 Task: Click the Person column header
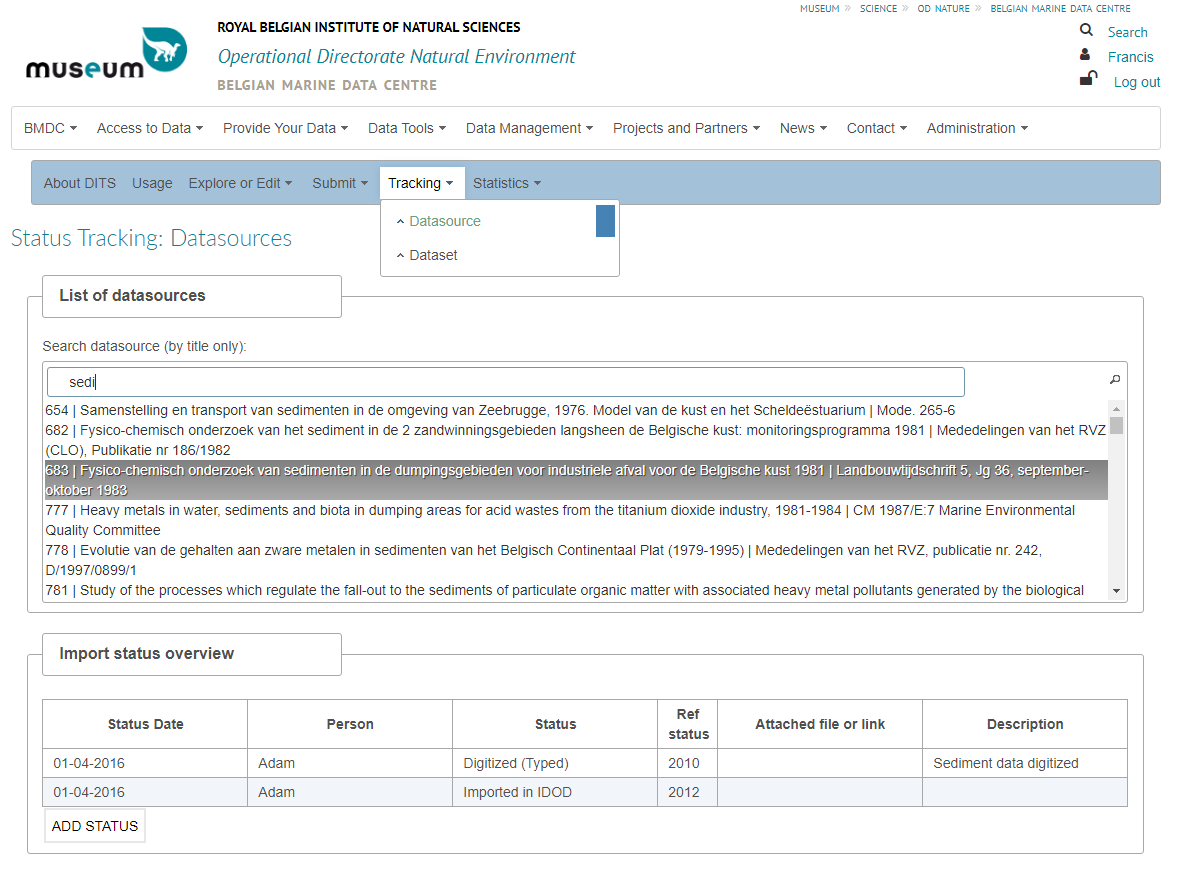click(350, 724)
